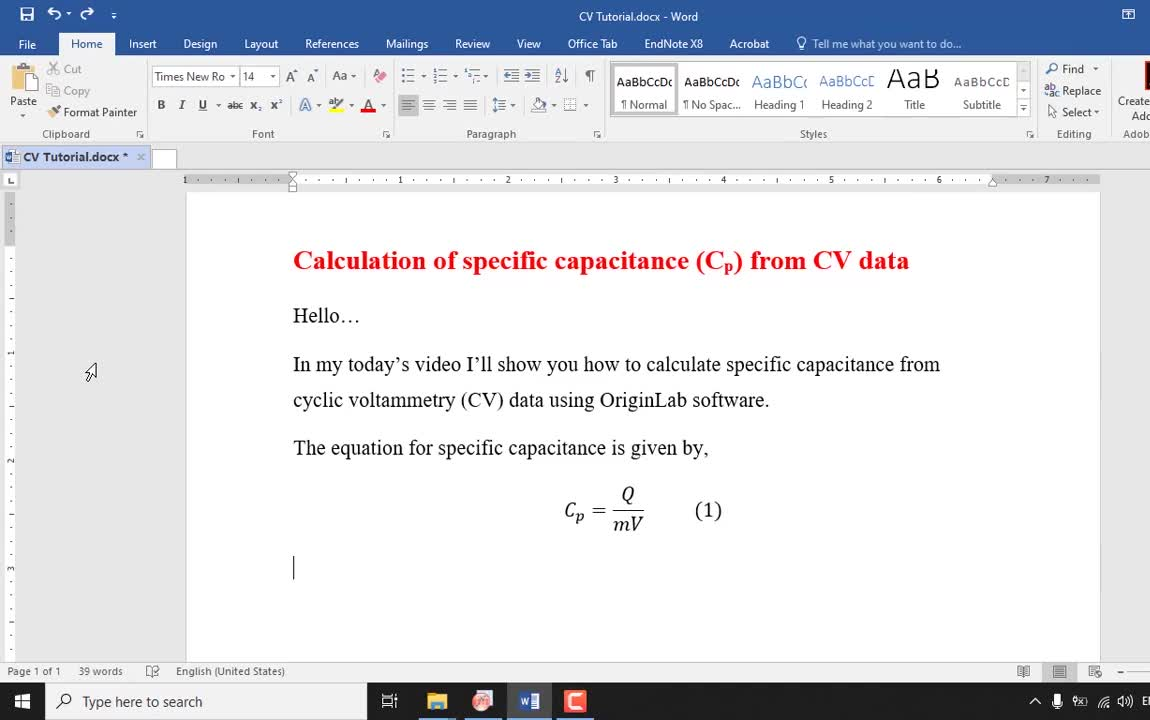
Task: Apply subscript formatting
Action: [255, 105]
